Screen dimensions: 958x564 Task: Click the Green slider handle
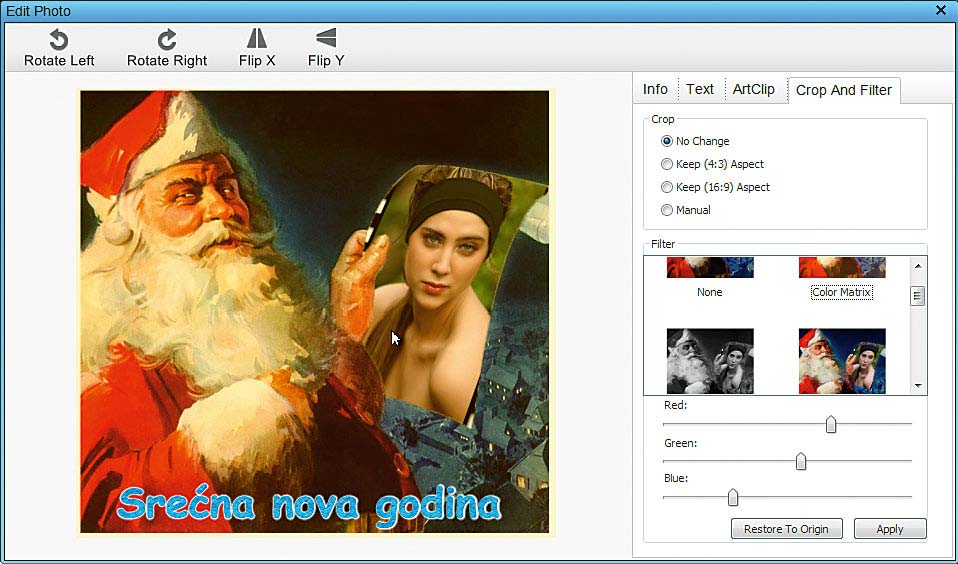point(801,461)
